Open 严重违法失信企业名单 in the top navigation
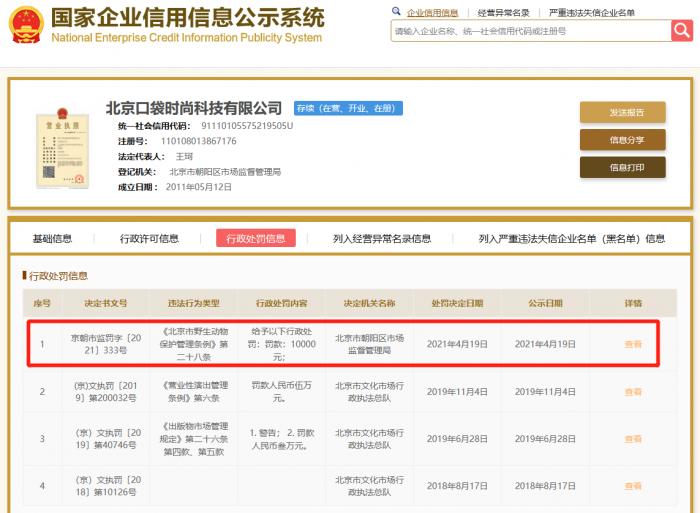This screenshot has height=513, width=700. (592, 13)
